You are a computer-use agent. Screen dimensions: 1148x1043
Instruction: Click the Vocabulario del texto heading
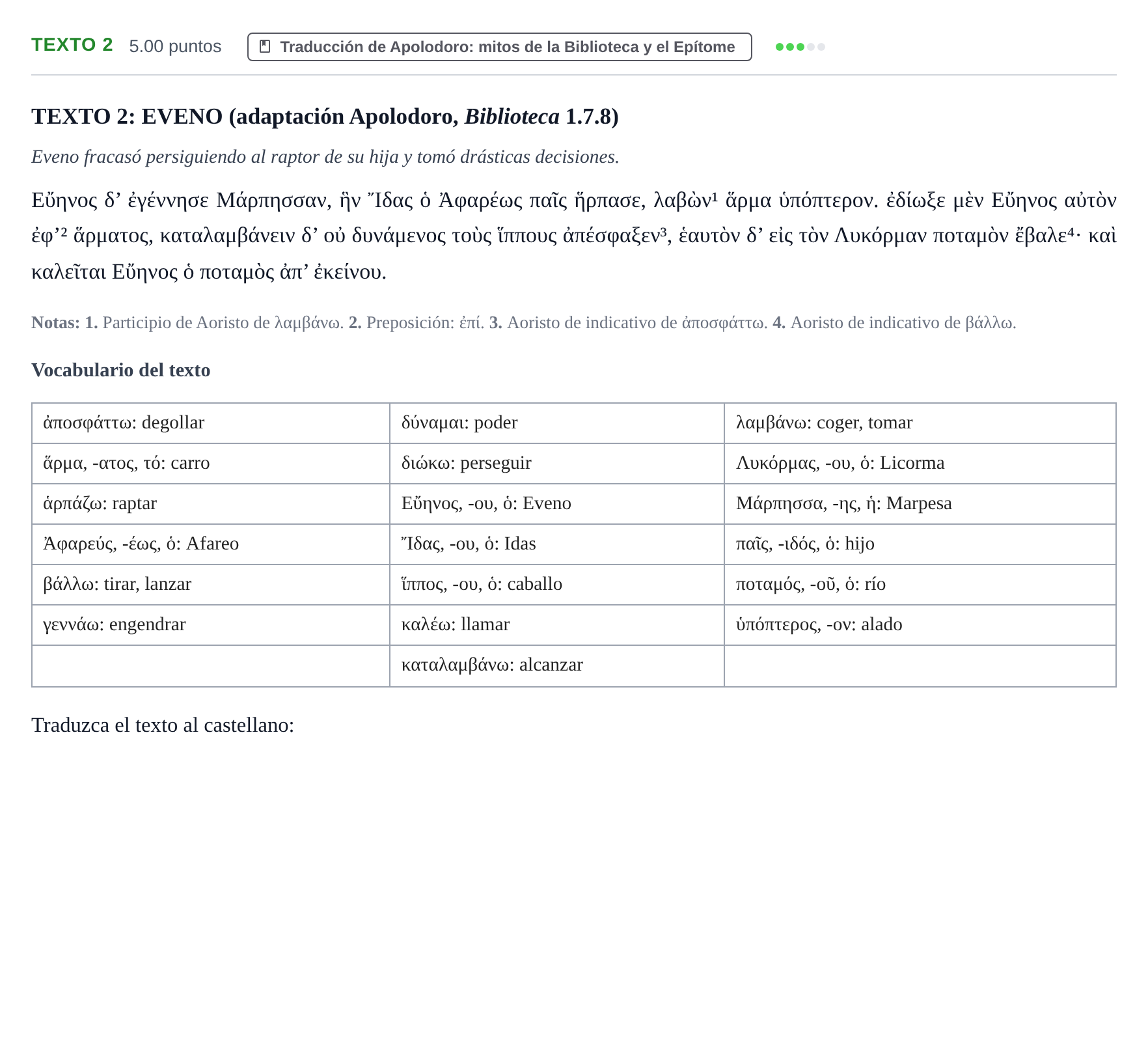[x=121, y=370]
